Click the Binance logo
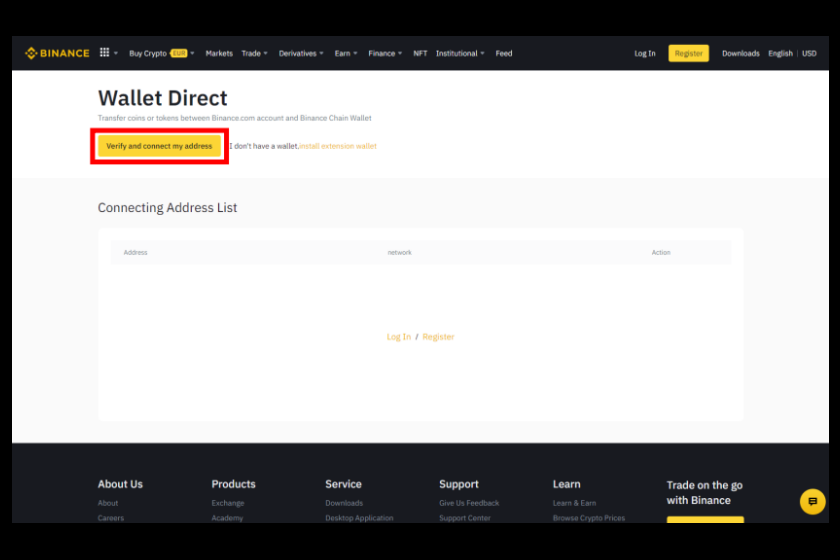This screenshot has width=840, height=560. [x=57, y=53]
